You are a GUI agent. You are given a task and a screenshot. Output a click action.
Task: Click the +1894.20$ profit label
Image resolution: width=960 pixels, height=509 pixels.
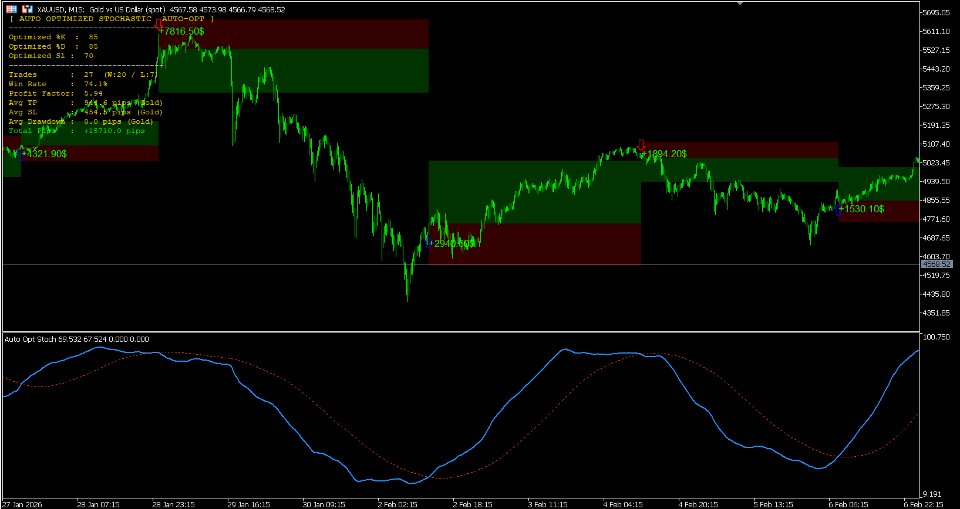(x=664, y=154)
